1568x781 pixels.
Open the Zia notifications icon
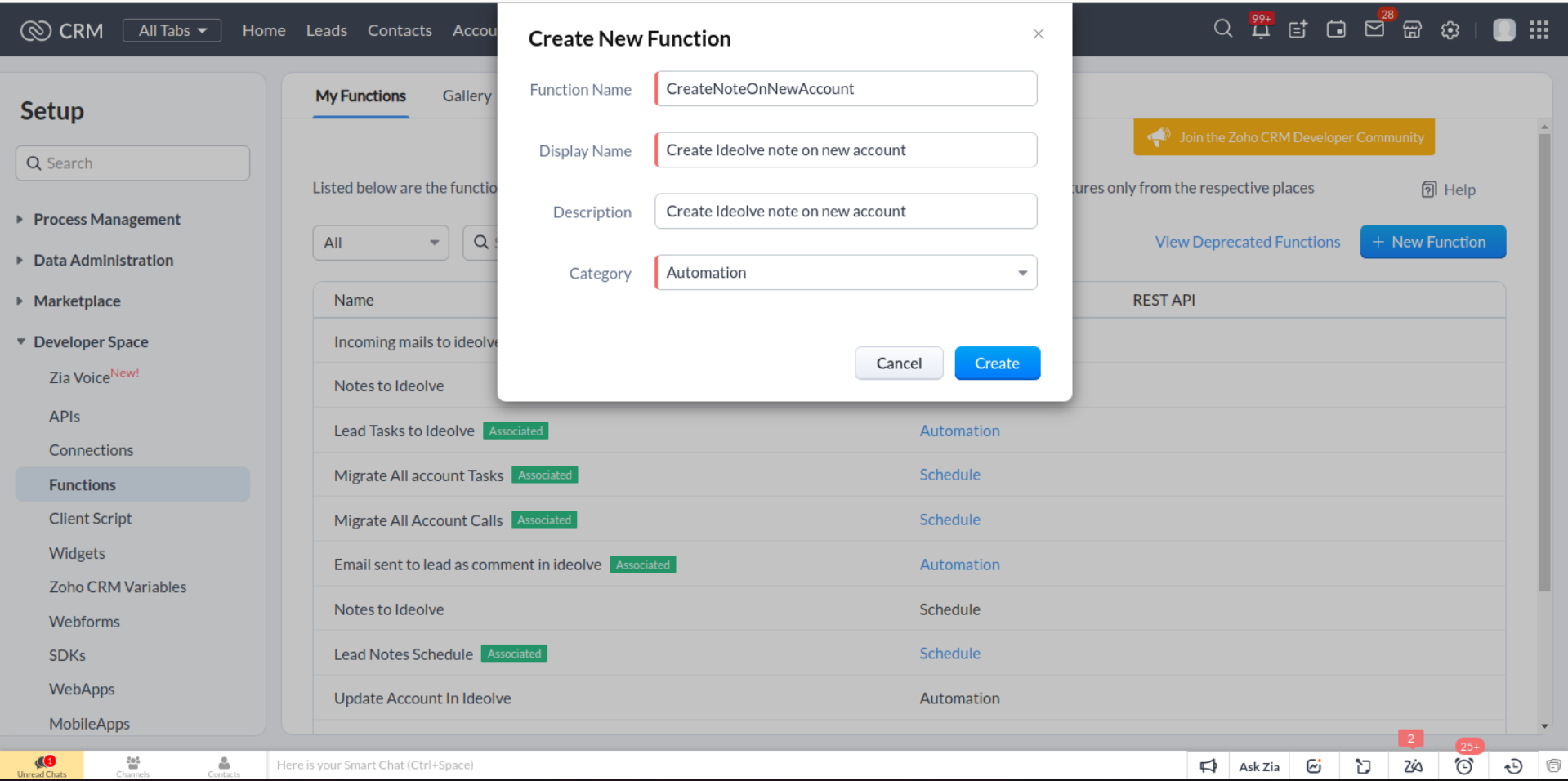(x=1413, y=766)
